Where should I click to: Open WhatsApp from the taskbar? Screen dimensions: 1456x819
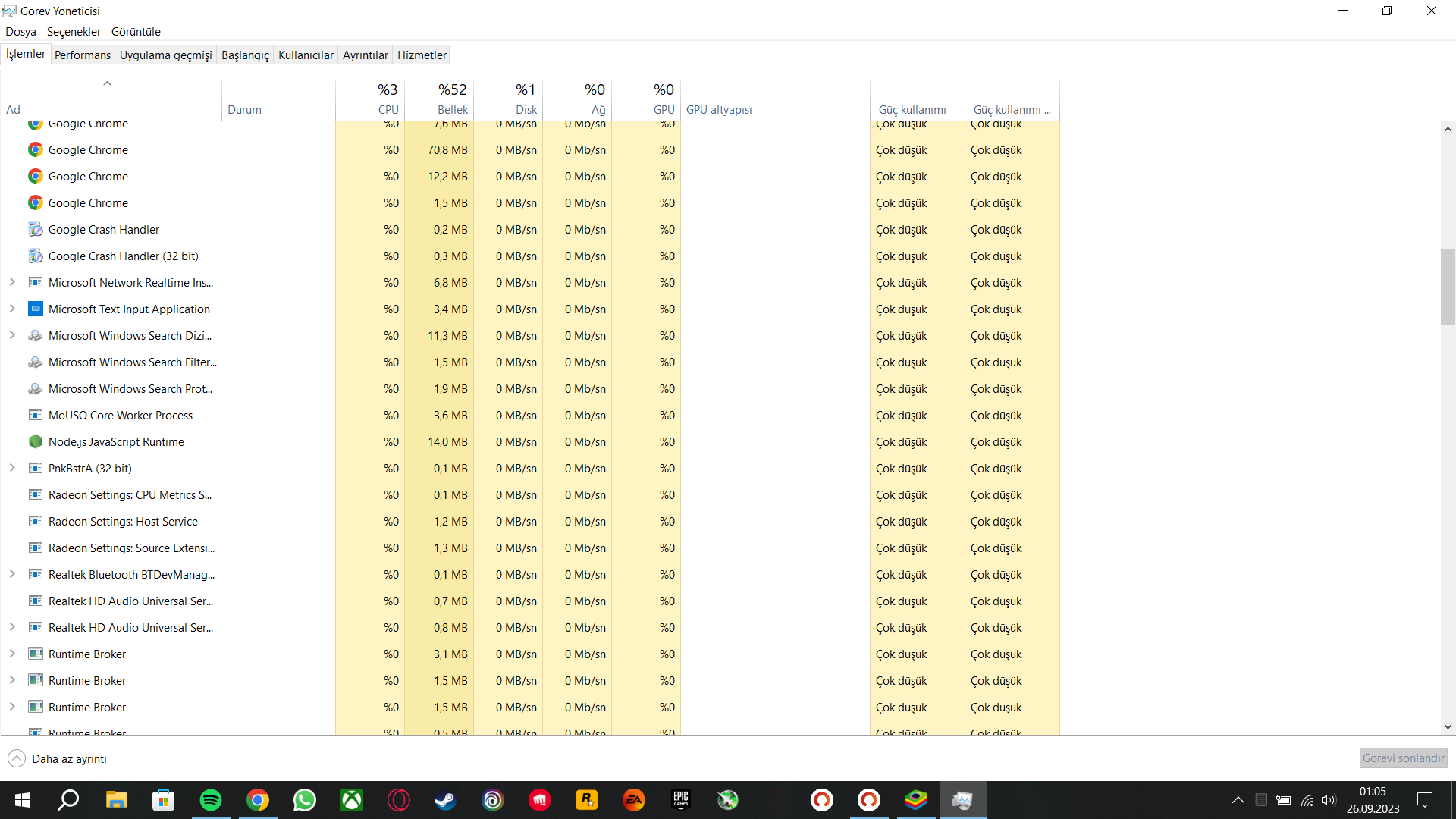[x=304, y=800]
